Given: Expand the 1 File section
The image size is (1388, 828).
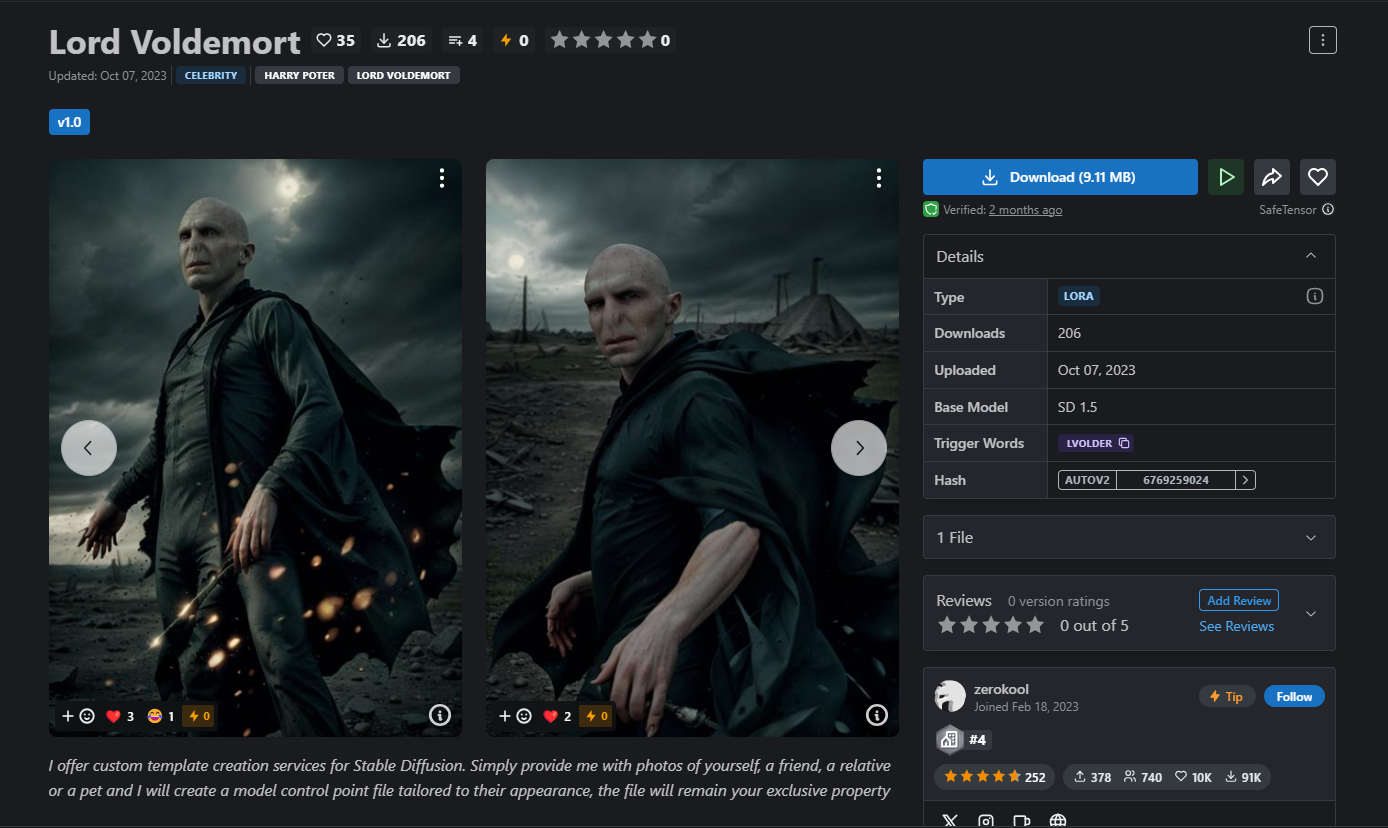Looking at the screenshot, I should 1129,537.
